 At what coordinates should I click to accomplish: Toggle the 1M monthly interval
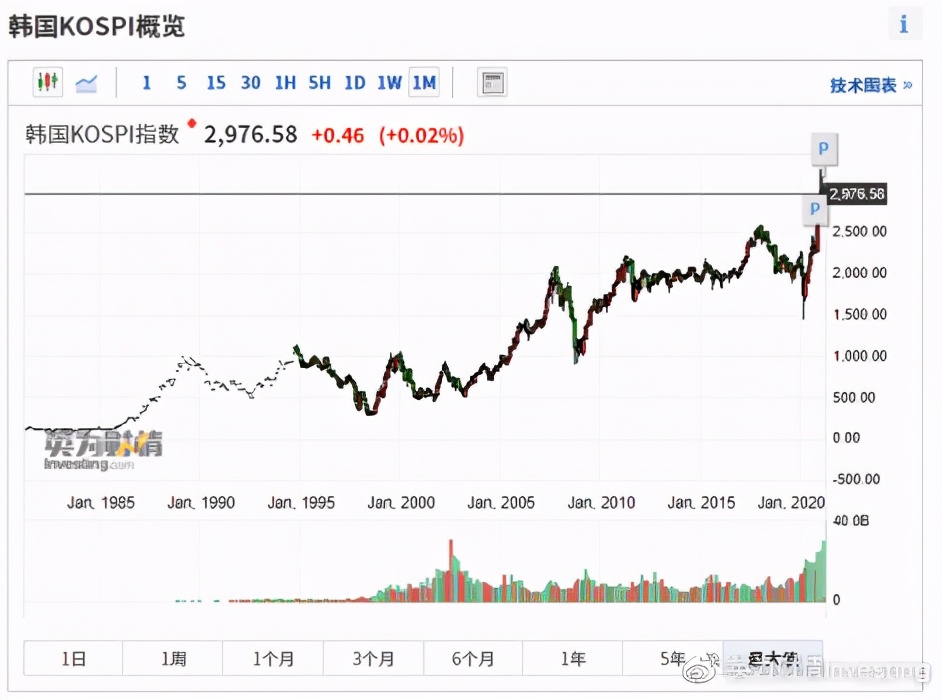click(x=424, y=83)
